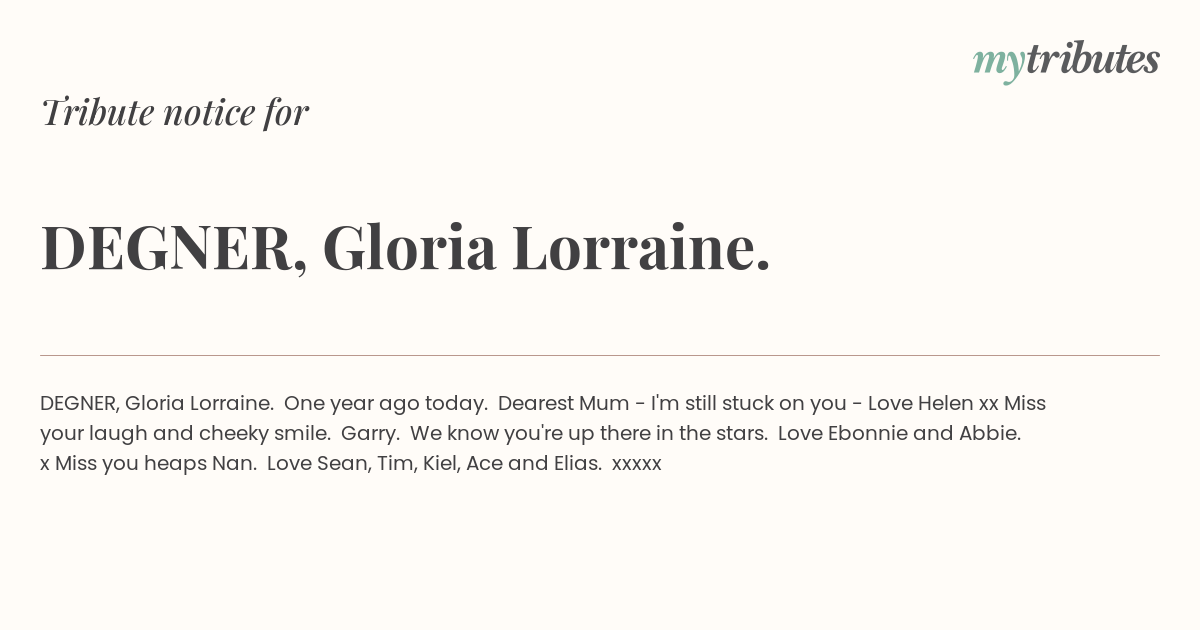Click "your laugh and cheeky smile."
Screen dimensions: 1200x630
click(x=185, y=434)
